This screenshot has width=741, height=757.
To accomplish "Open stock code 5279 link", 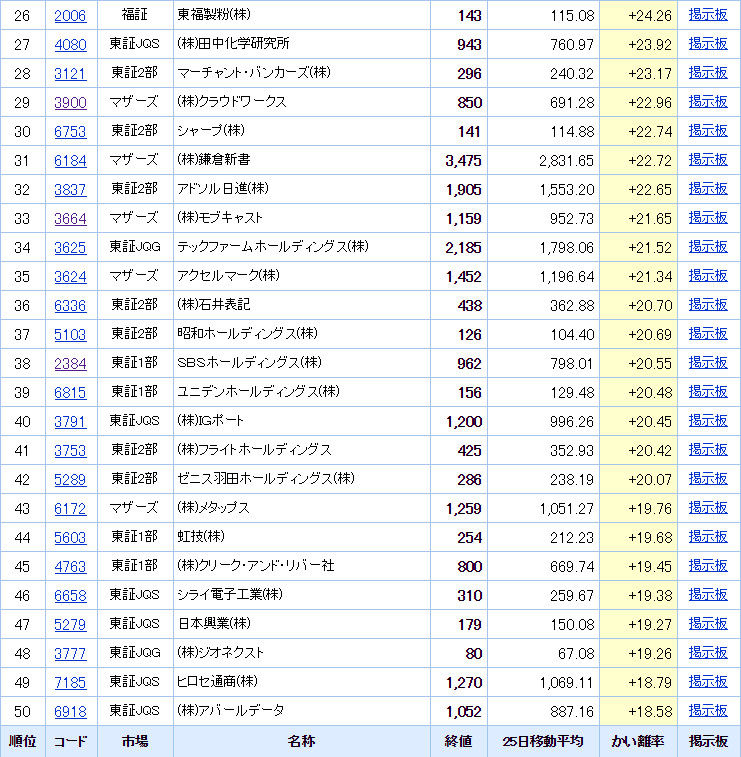I will coord(70,625).
